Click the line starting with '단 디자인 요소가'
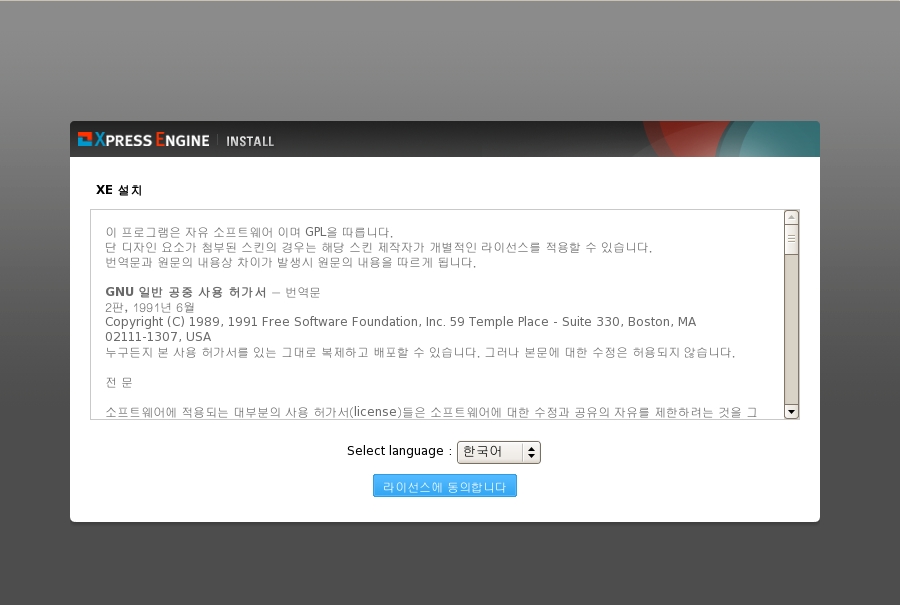Viewport: 900px width, 605px height. 378,247
